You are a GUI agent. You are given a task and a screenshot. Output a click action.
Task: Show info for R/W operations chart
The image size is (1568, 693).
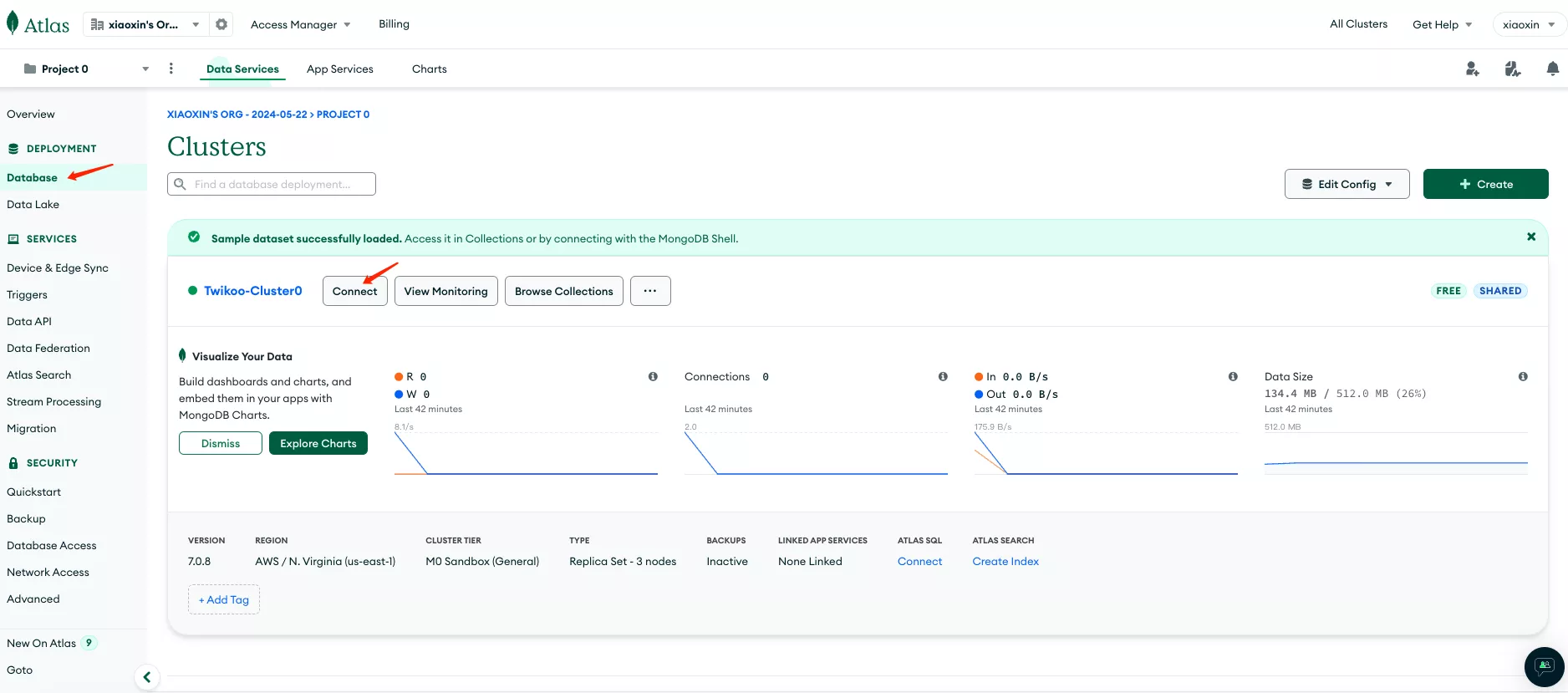tap(653, 377)
